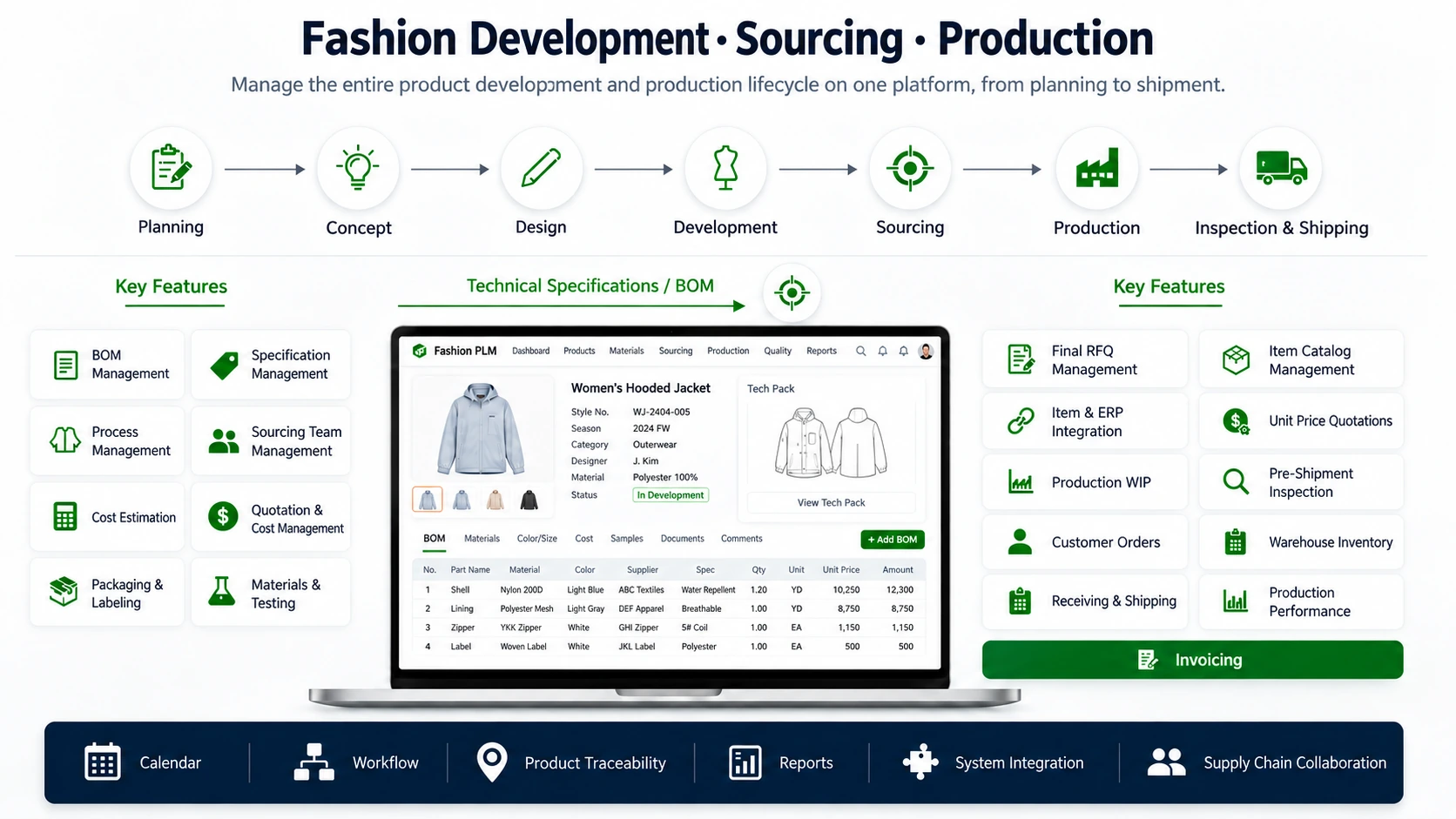
Task: Select the "YKK Zipper" material cell
Action: coord(521,628)
